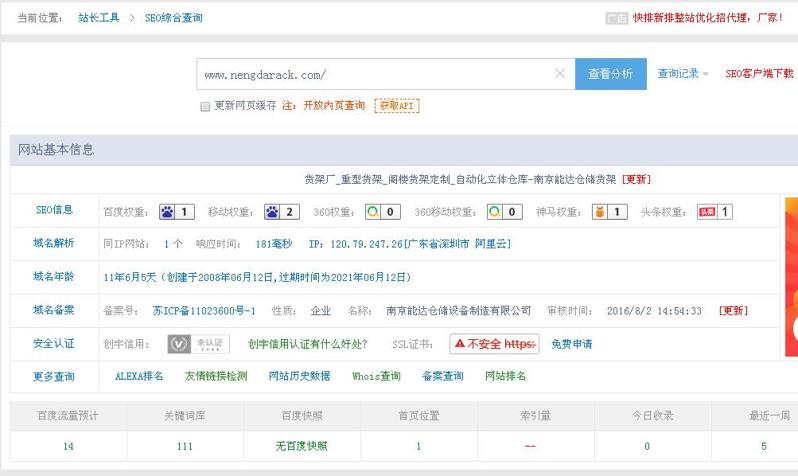Click 创宇信用认证有什么好处 link
The height and width of the screenshot is (476, 798).
308,344
